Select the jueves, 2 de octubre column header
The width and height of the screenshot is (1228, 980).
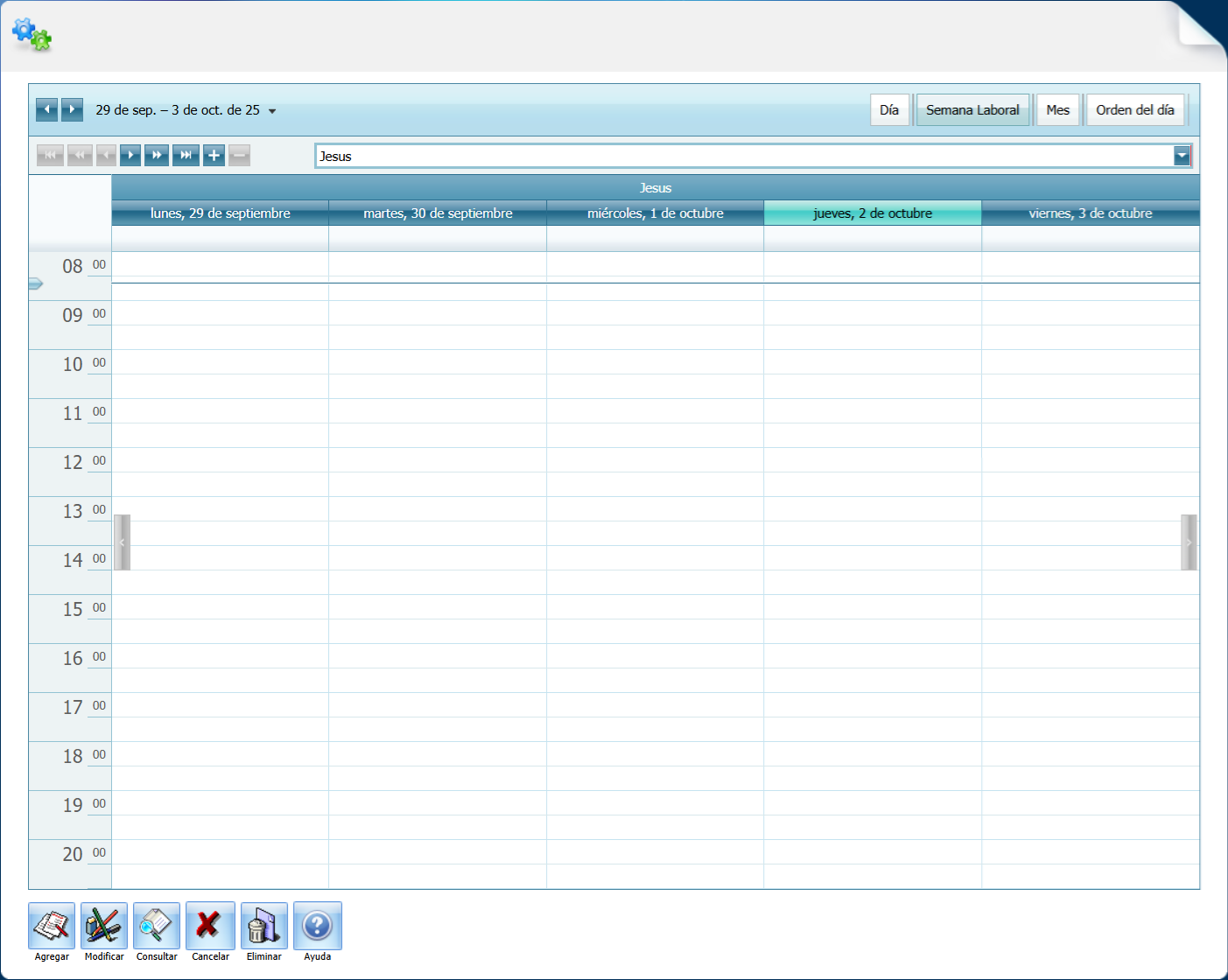[x=872, y=213]
